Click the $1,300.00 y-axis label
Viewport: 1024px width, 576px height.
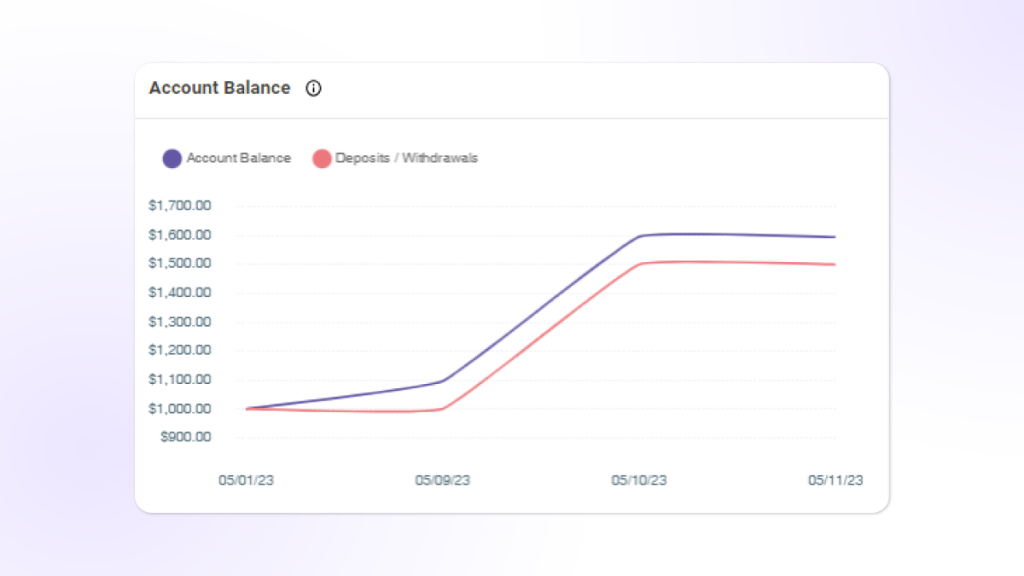click(179, 321)
